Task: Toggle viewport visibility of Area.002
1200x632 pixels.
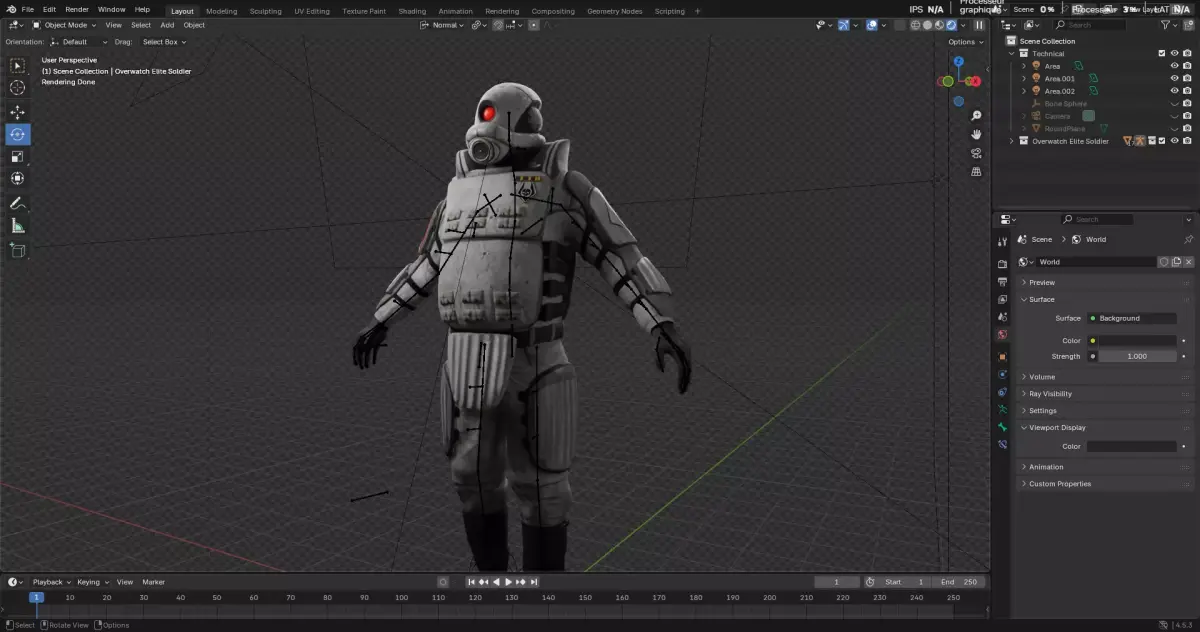Action: pos(1175,91)
